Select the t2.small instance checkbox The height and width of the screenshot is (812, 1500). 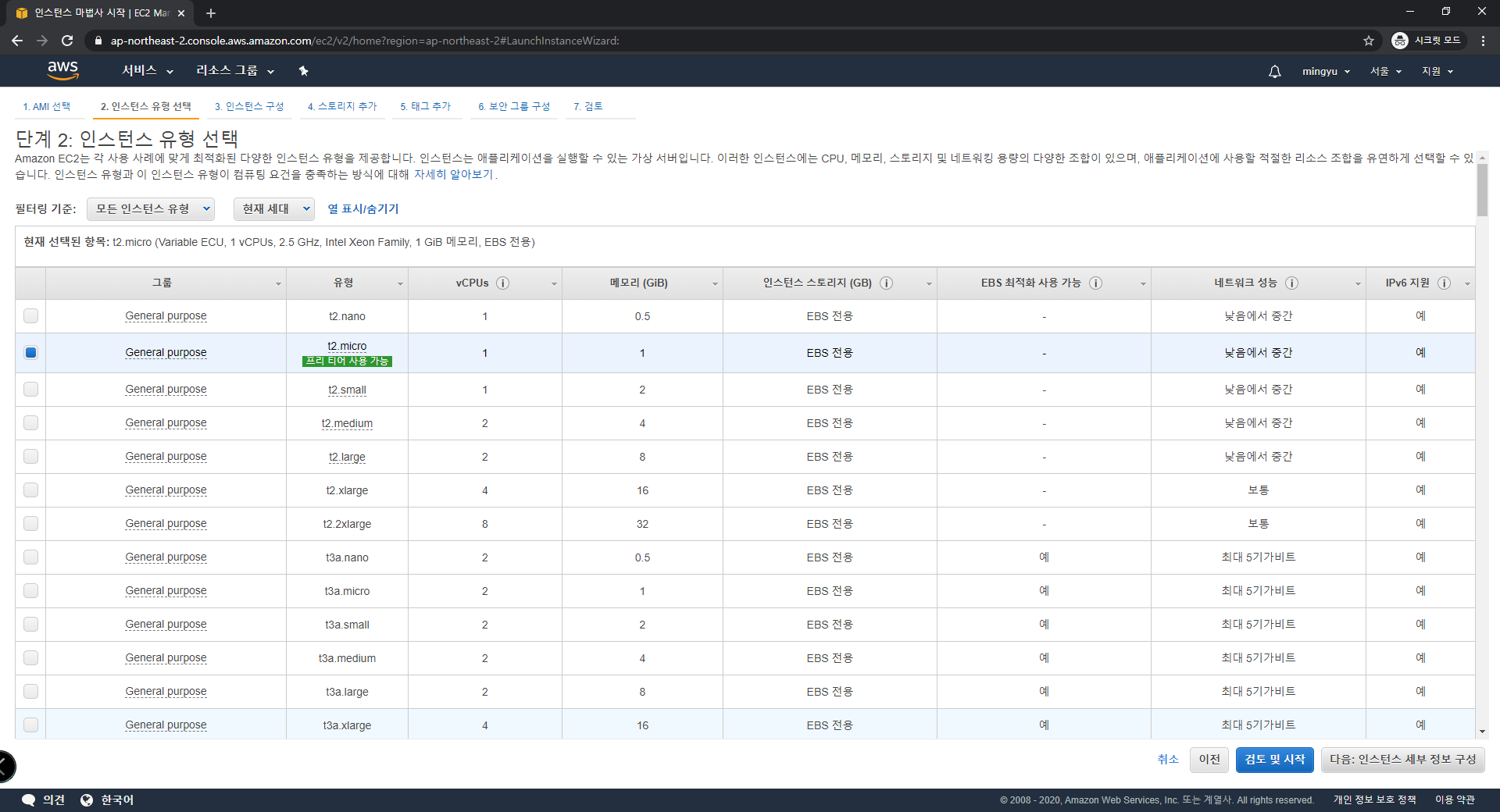30,389
